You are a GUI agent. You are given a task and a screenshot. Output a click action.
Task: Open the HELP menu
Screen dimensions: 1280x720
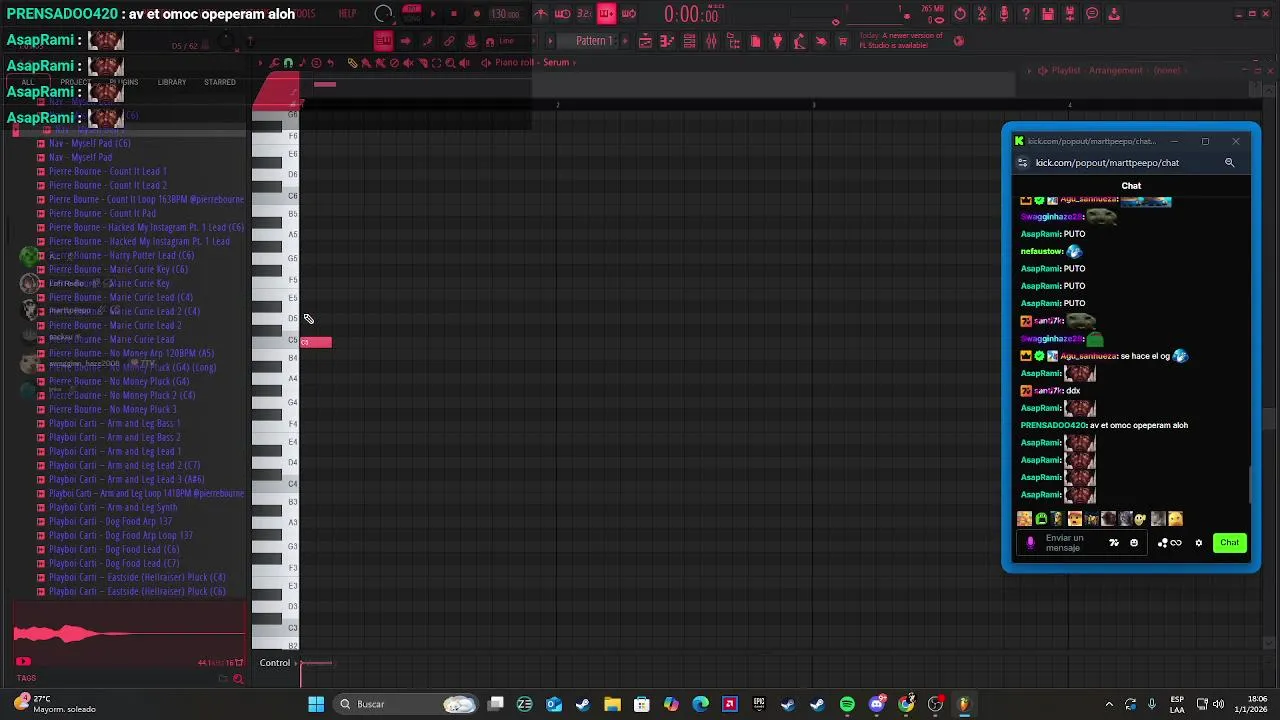[x=348, y=14]
